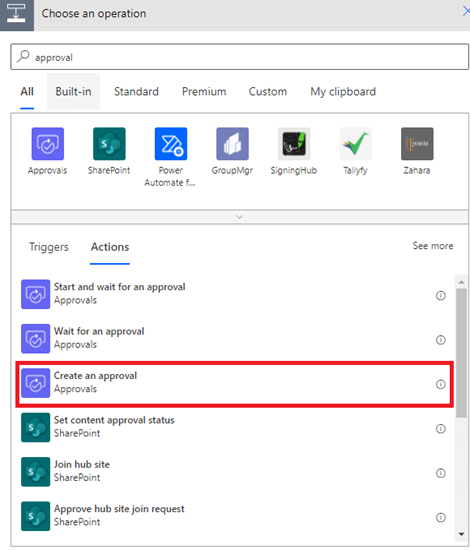Click the See more link

433,246
